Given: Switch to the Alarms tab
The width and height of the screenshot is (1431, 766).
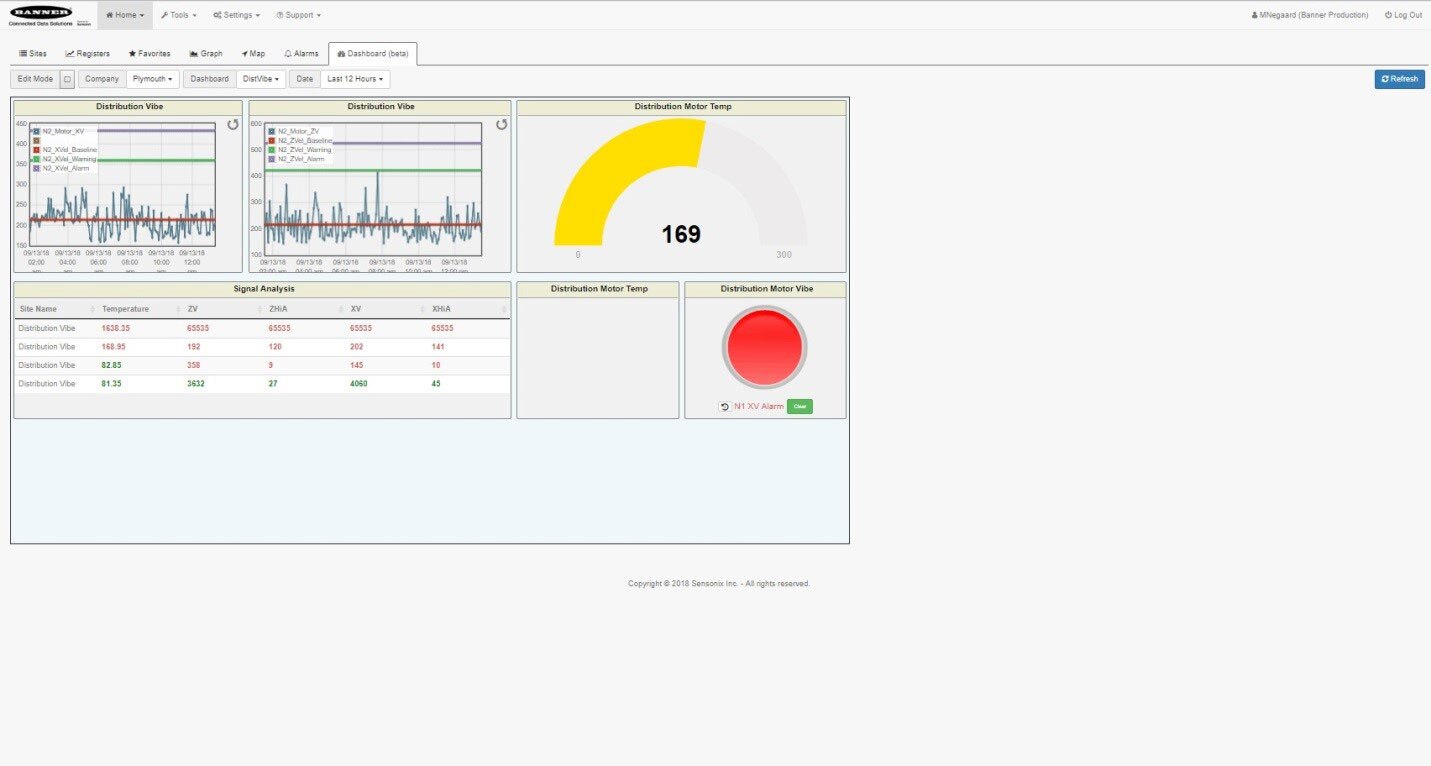Looking at the screenshot, I should [301, 54].
